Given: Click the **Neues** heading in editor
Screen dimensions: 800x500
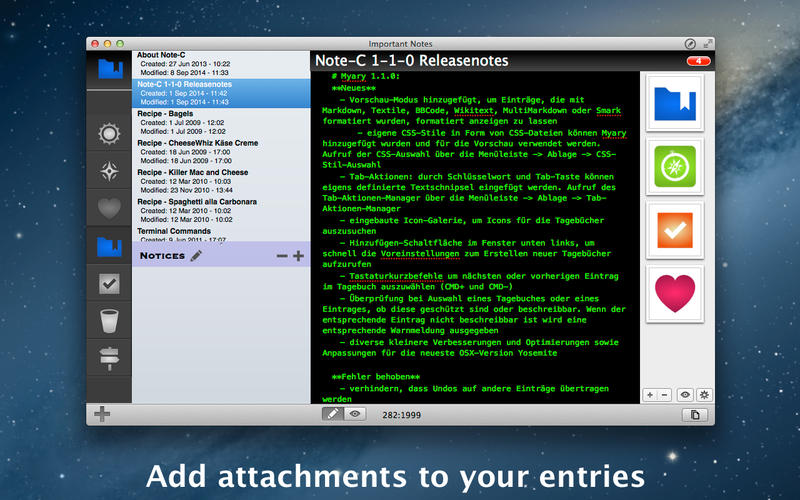Looking at the screenshot, I should 353,88.
